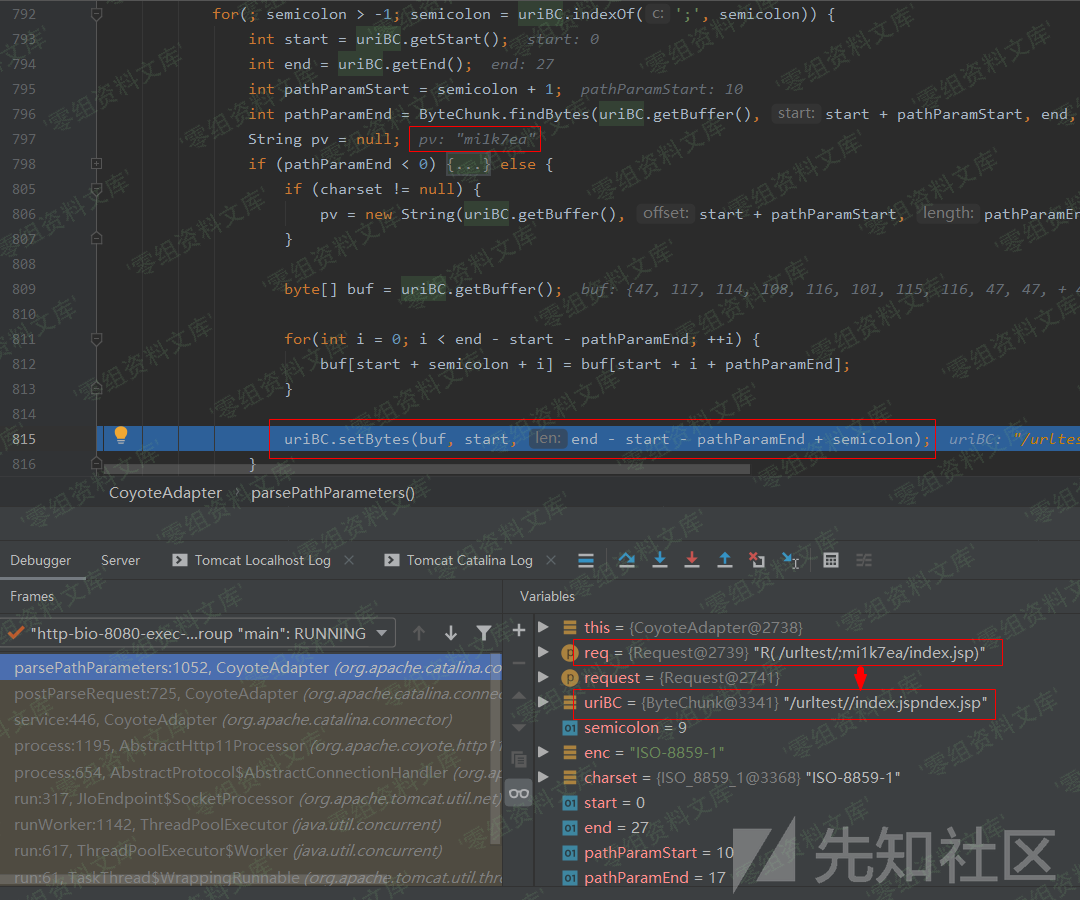
Task: Toggle the watches glasses icon in Variables
Action: [519, 793]
